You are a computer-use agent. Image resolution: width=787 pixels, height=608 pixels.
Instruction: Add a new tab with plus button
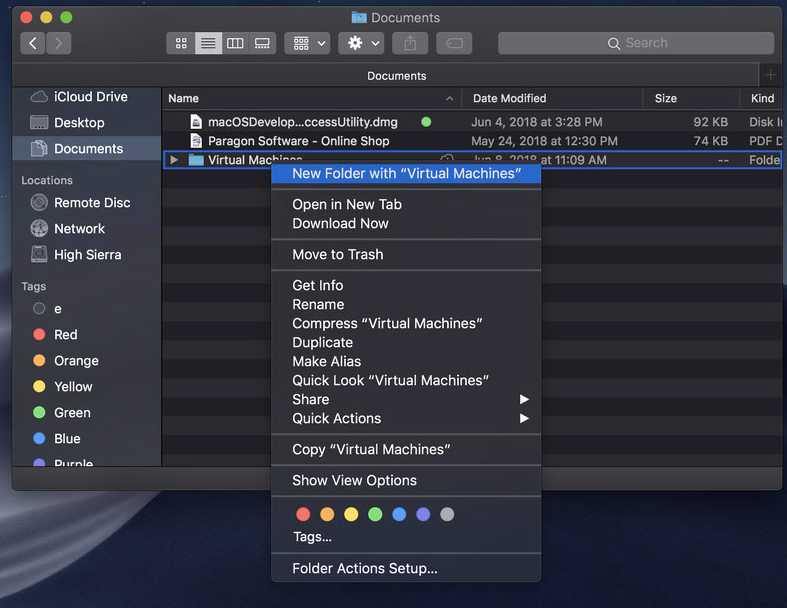[x=769, y=75]
